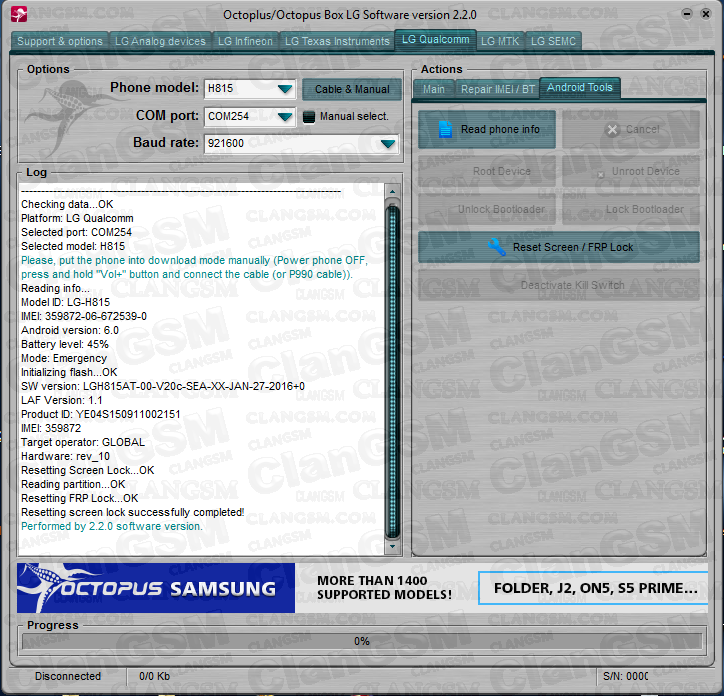Viewport: 724px width, 696px height.
Task: Click the blue document icon on Read phone info
Action: 445,129
